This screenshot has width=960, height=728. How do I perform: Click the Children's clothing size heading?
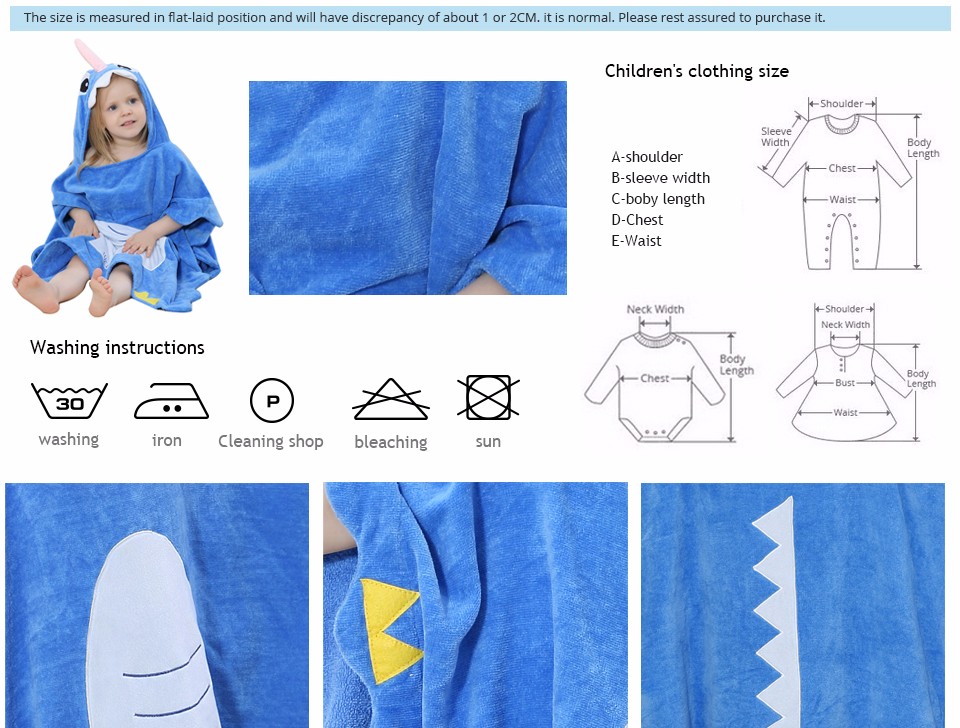697,71
